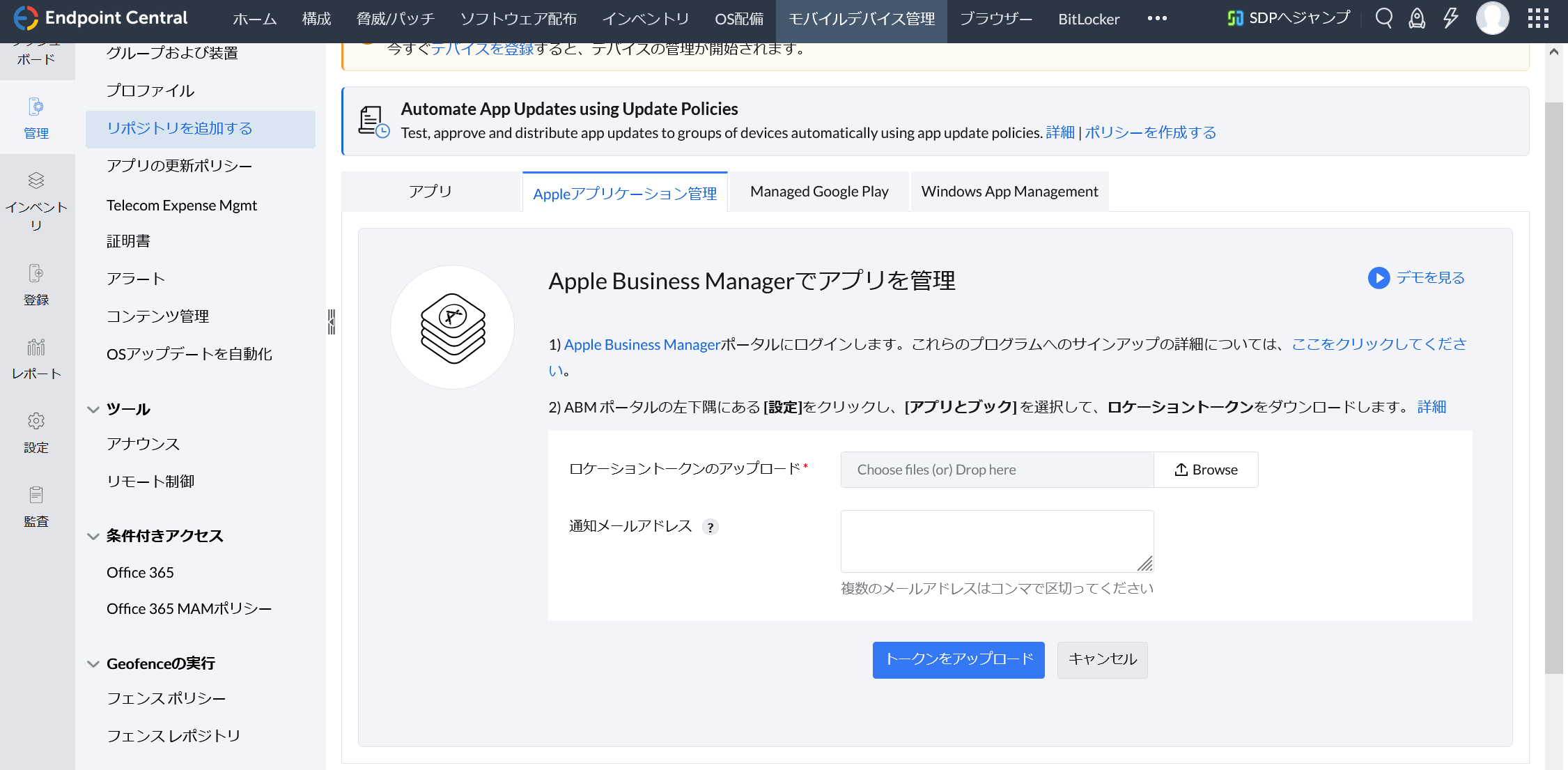Collapse the ツール section
1568x770 pixels.
93,409
